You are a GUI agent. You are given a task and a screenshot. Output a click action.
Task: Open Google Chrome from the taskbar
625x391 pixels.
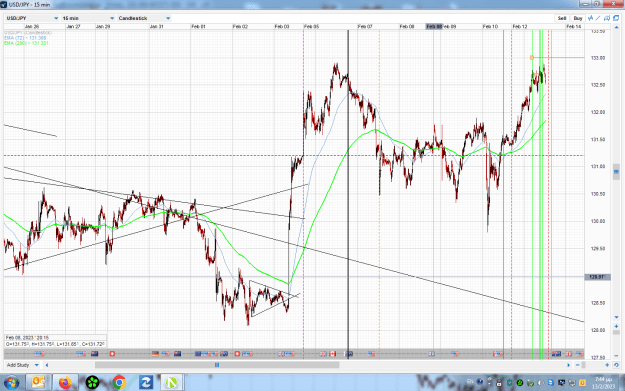click(x=119, y=383)
